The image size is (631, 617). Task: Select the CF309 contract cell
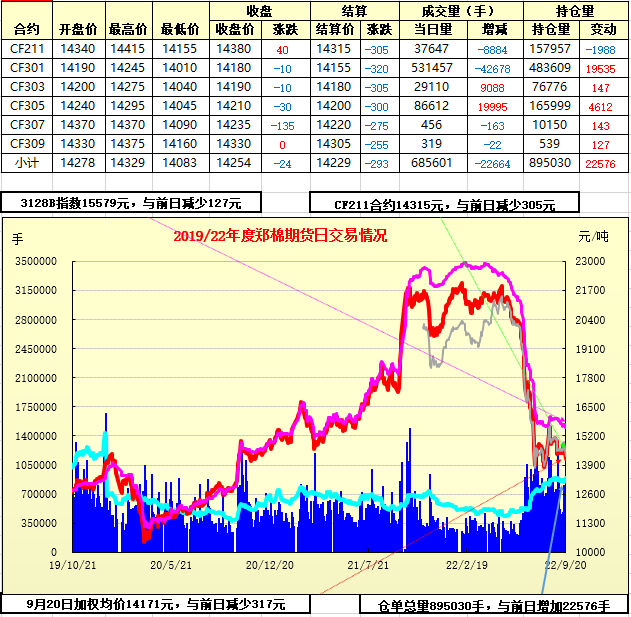(27, 144)
